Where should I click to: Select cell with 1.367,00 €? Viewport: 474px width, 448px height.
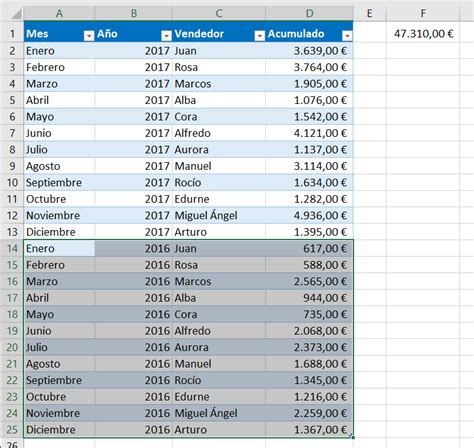click(309, 430)
